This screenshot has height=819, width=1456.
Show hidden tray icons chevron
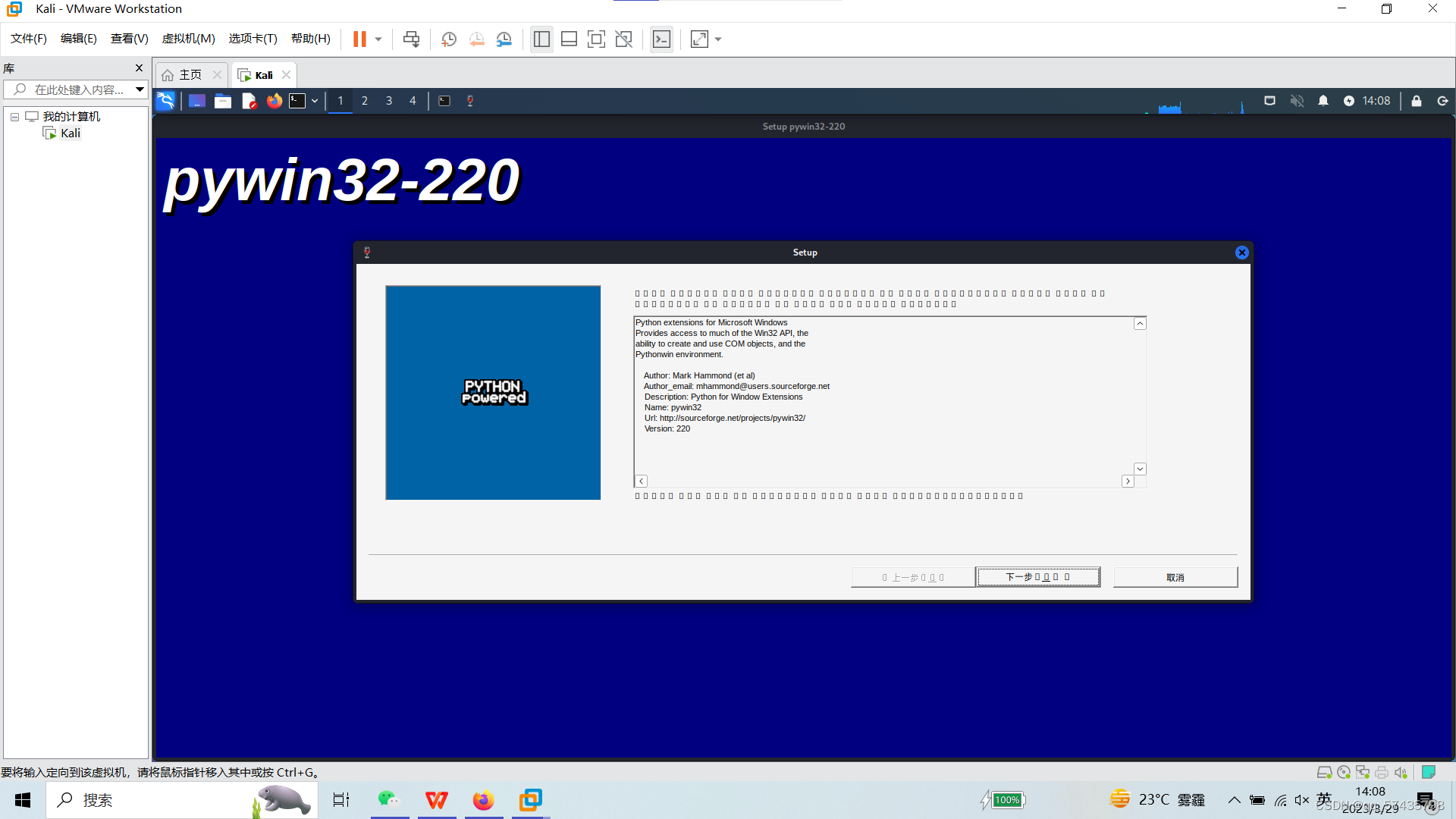[1235, 800]
